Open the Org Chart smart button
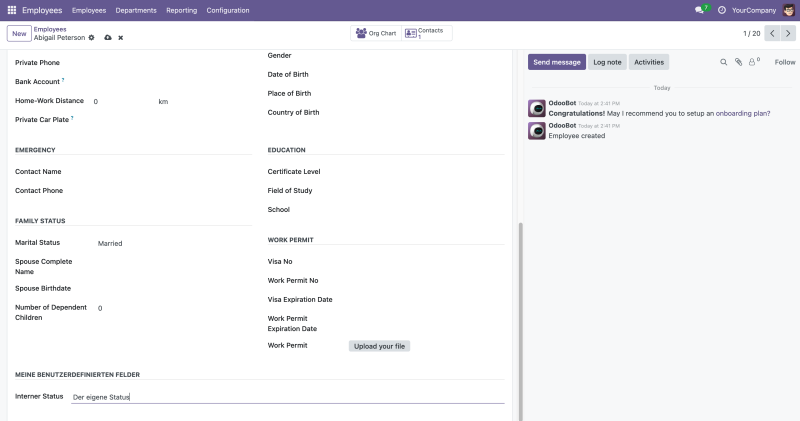This screenshot has width=800, height=421. [376, 33]
